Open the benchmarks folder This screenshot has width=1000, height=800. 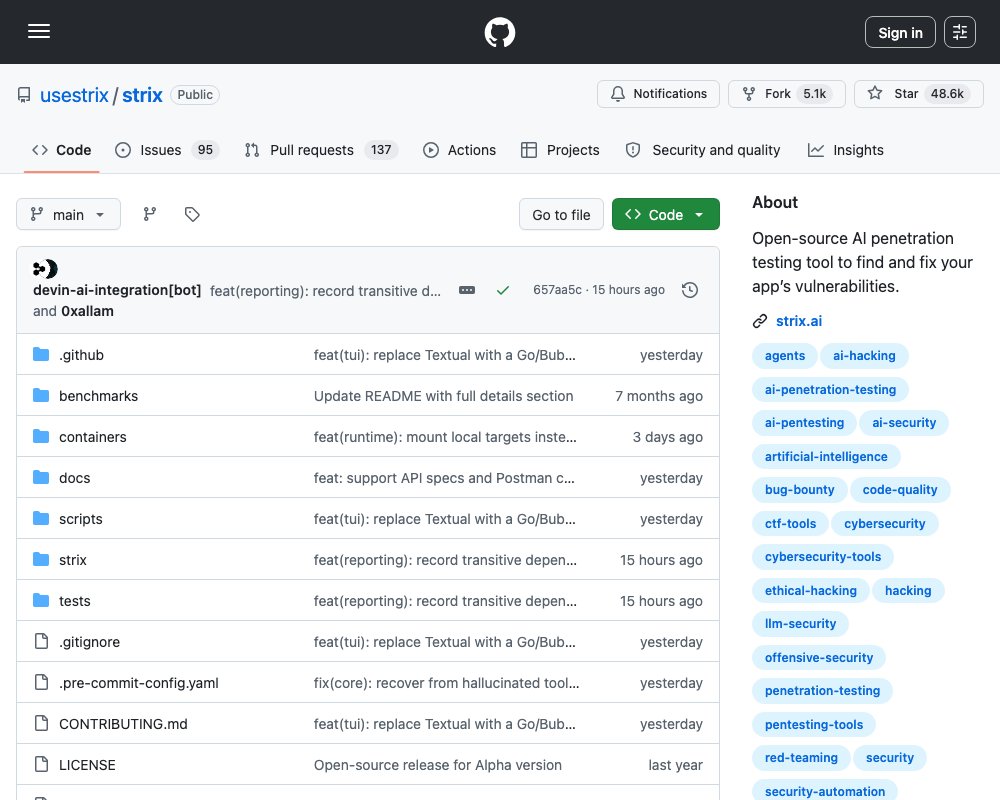(x=98, y=396)
